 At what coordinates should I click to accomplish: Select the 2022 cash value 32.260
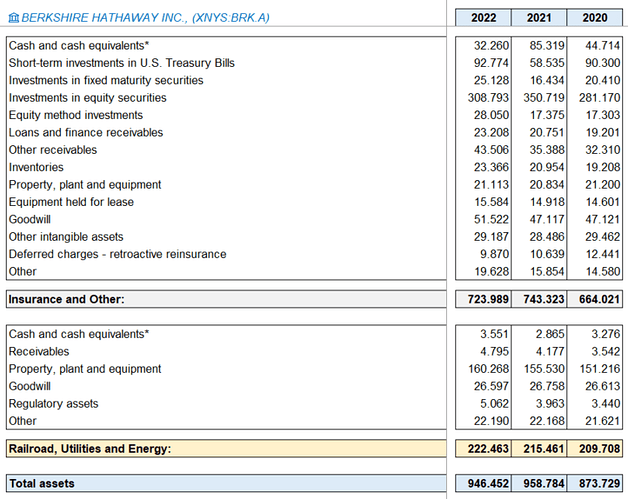coord(491,46)
